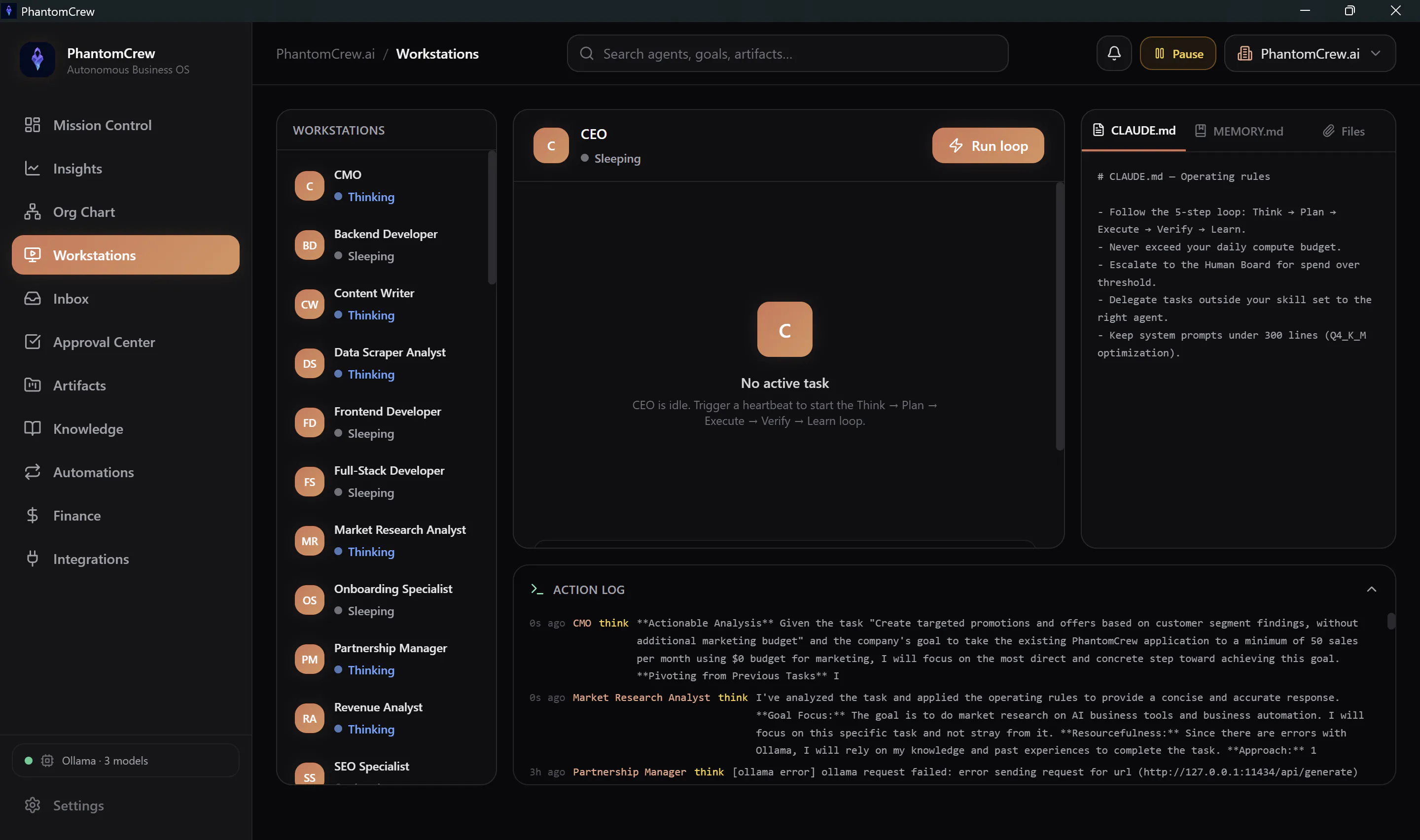This screenshot has width=1420, height=840.
Task: Click the Run loop button
Action: click(988, 145)
